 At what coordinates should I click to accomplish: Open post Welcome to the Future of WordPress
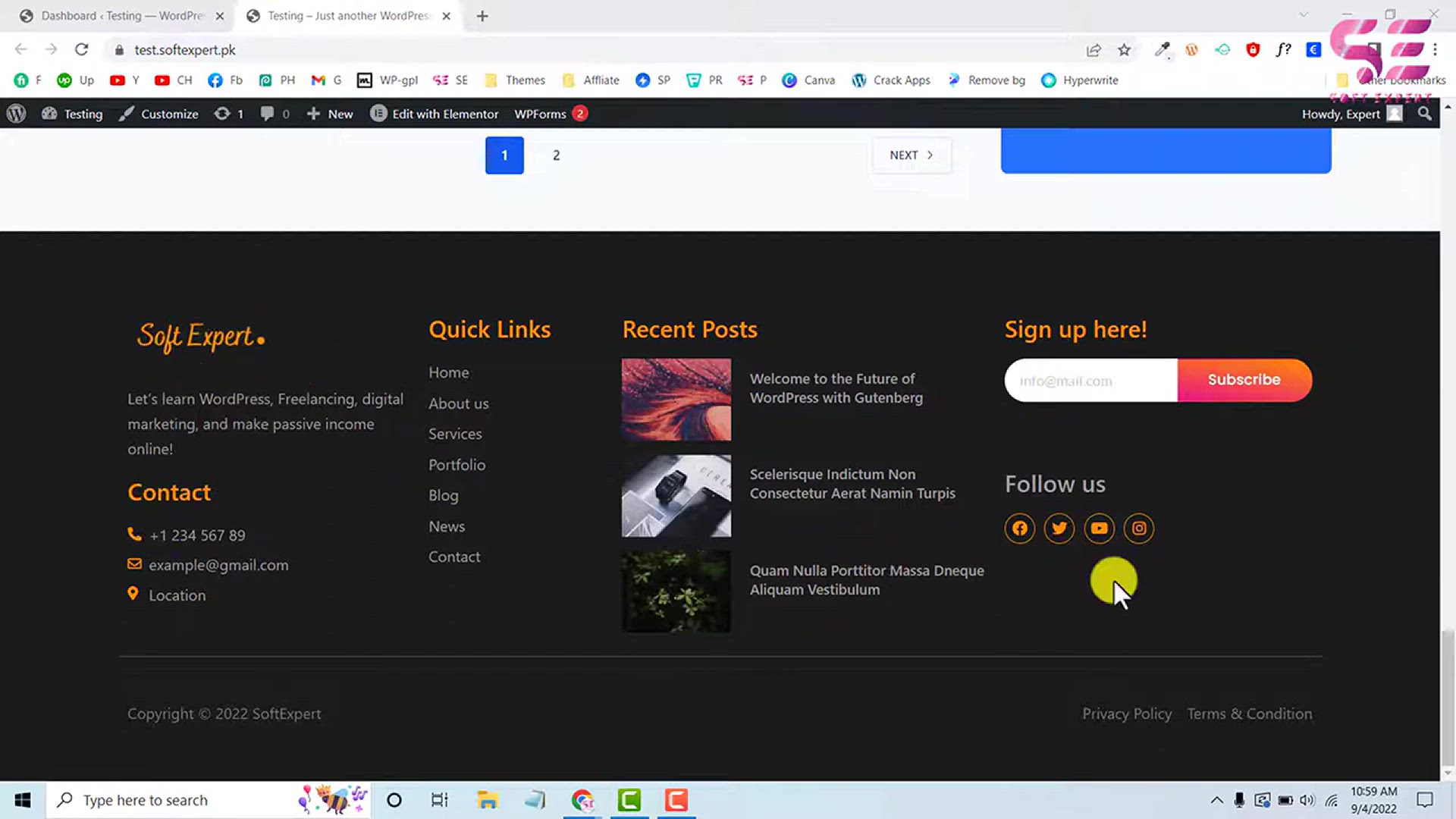836,388
